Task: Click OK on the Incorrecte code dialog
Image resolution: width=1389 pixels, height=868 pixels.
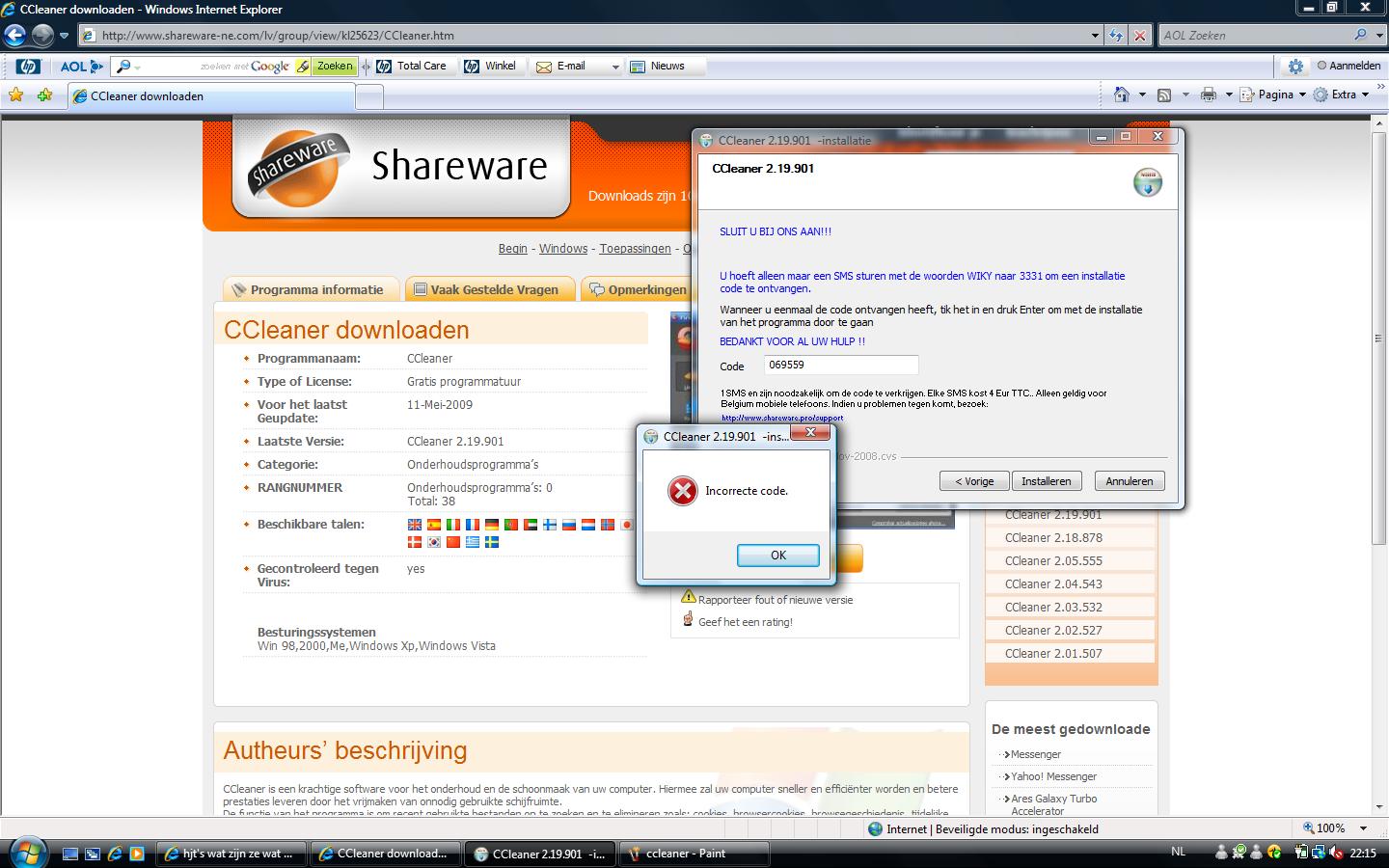Action: tap(778, 556)
